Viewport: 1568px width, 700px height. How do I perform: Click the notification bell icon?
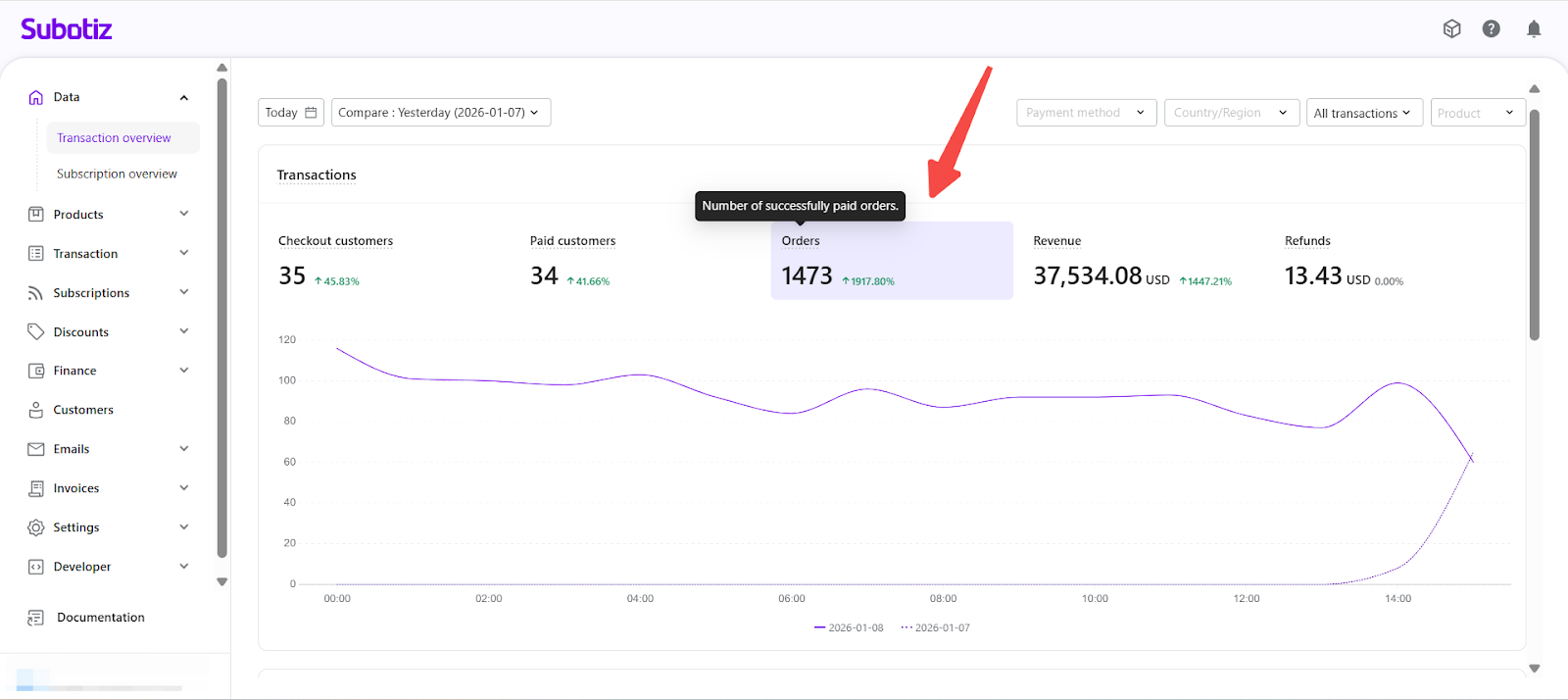[x=1534, y=29]
